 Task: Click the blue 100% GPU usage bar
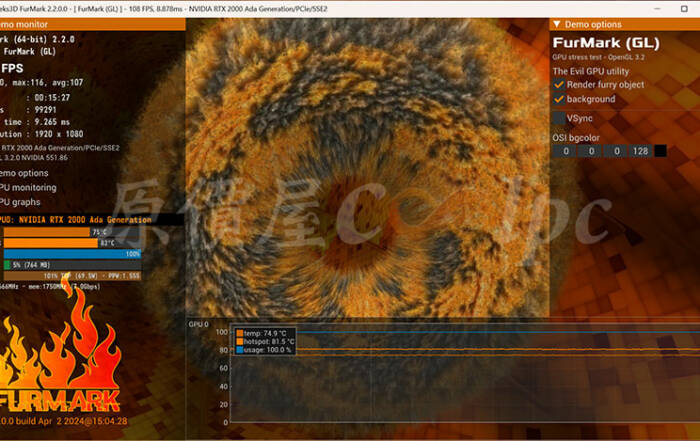(72, 254)
